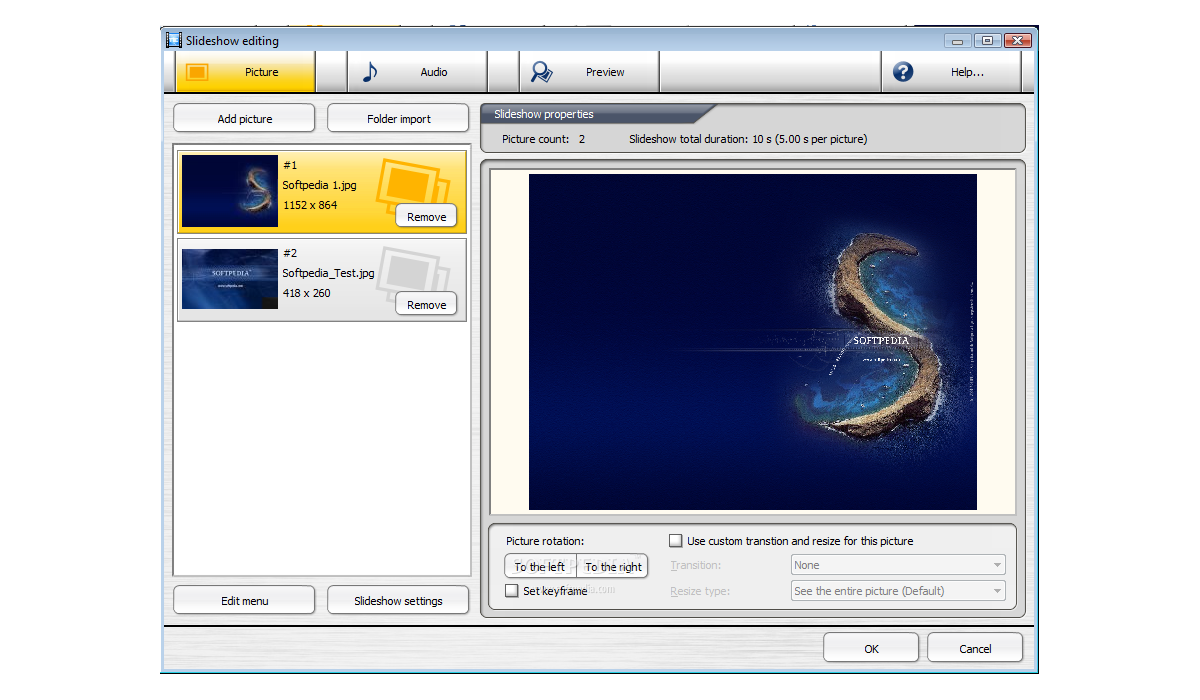Click the Picture rotation: label
This screenshot has height=700, width=1200.
(x=545, y=541)
